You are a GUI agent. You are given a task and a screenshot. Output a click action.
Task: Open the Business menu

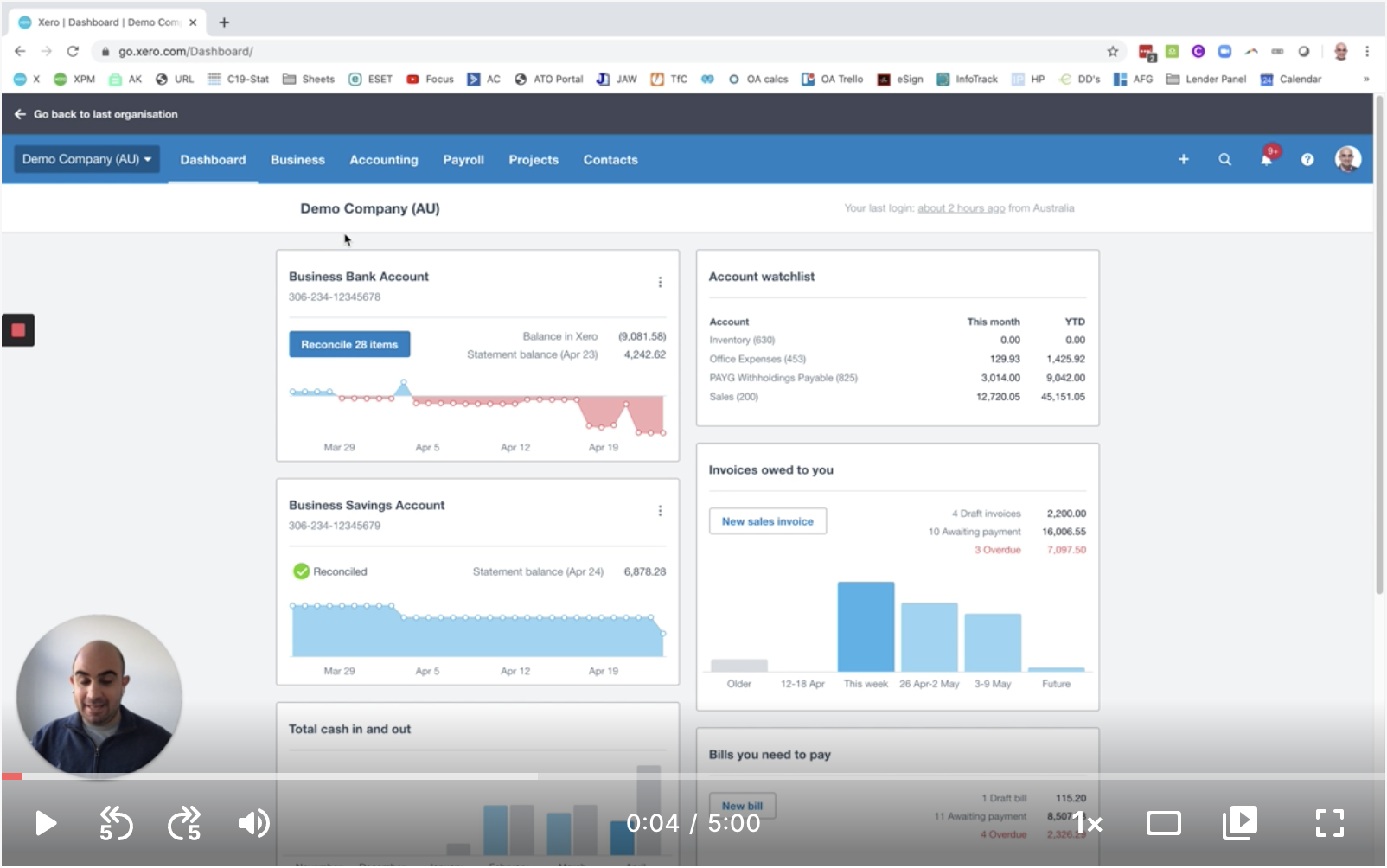click(x=297, y=160)
